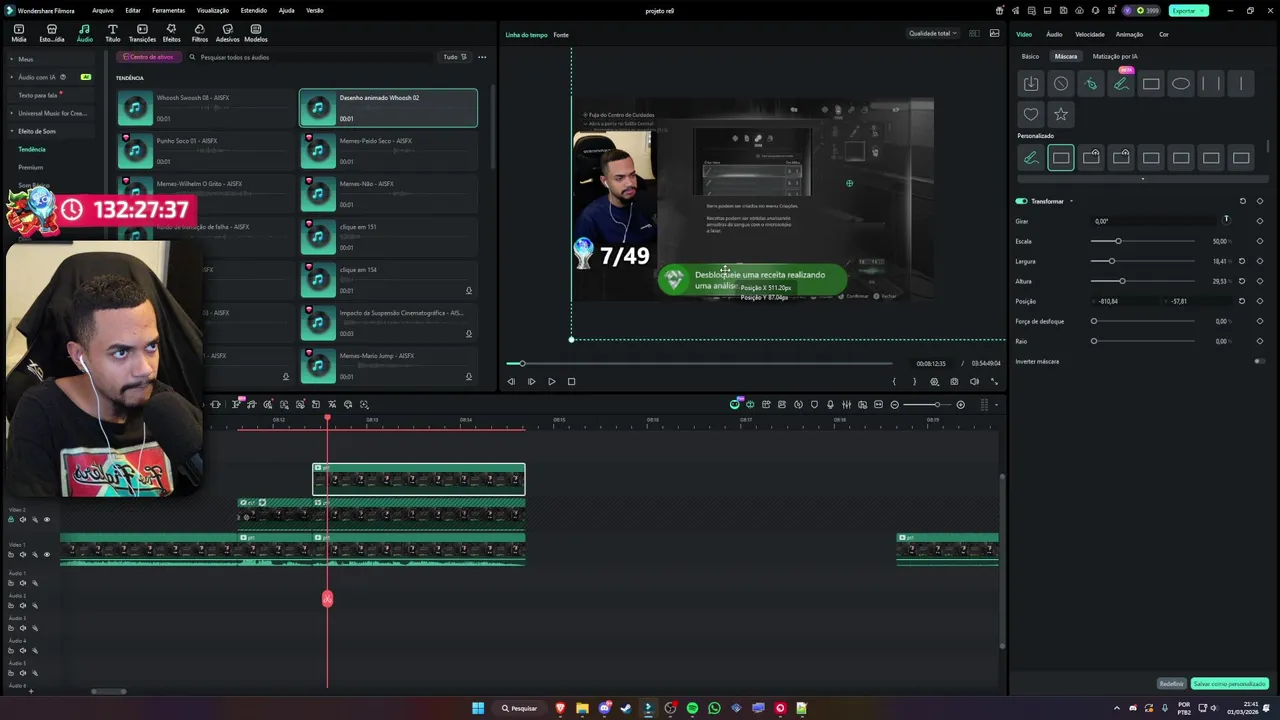Open the Visualização menu
The image size is (1280, 720).
point(212,10)
